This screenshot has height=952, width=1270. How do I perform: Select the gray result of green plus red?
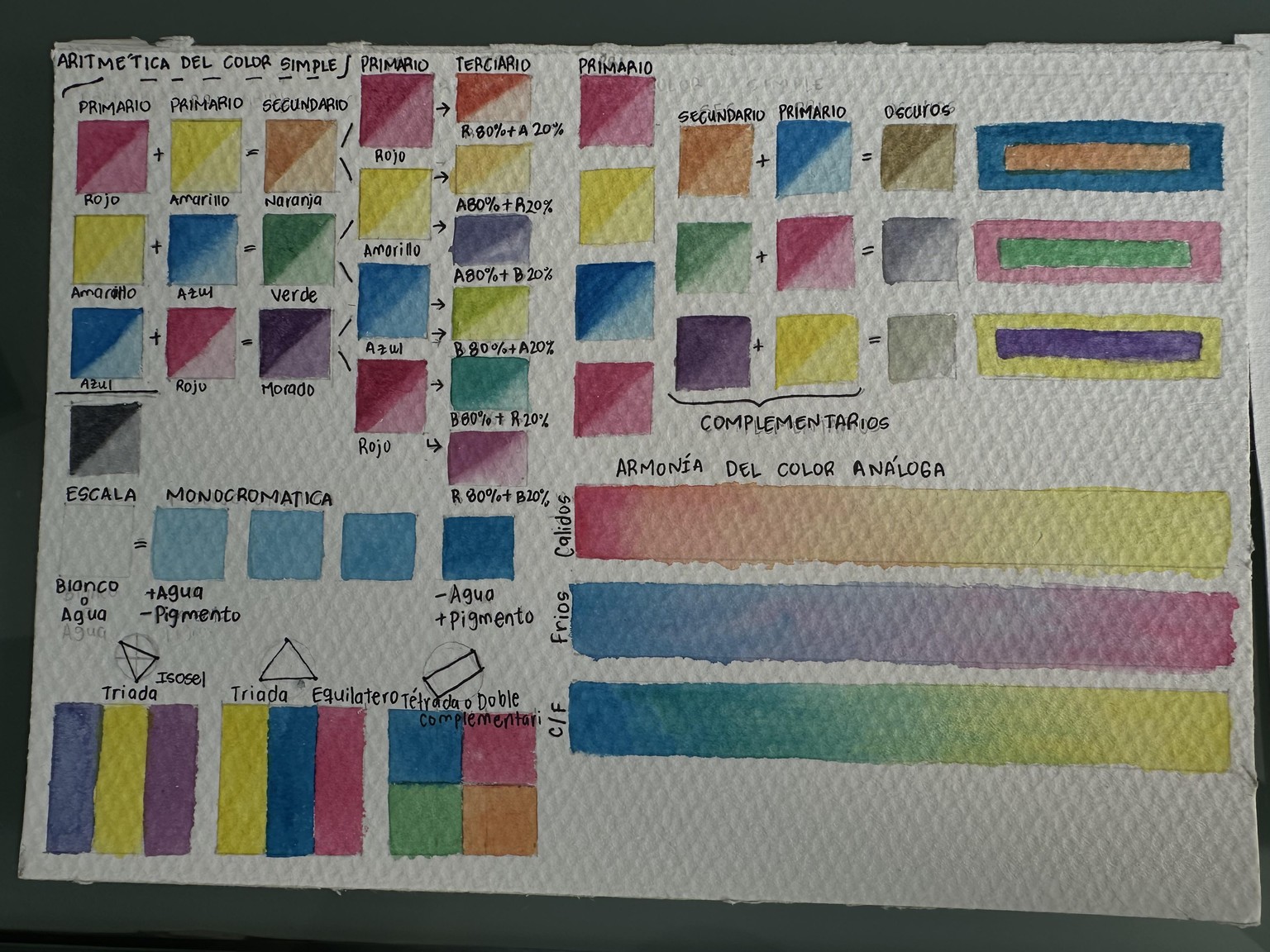click(920, 250)
